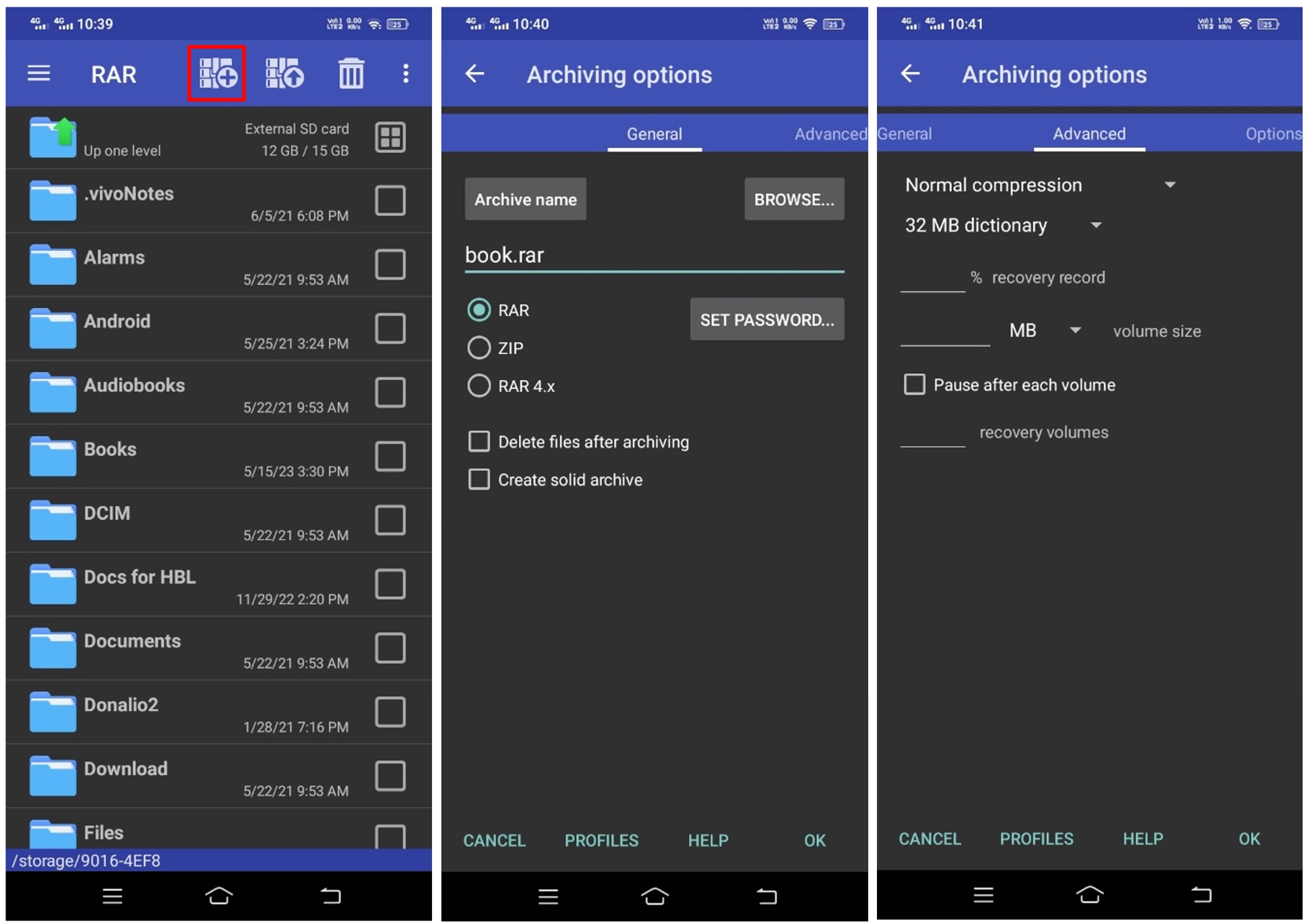Focus the % recovery record field
The image size is (1309, 924).
pos(933,278)
